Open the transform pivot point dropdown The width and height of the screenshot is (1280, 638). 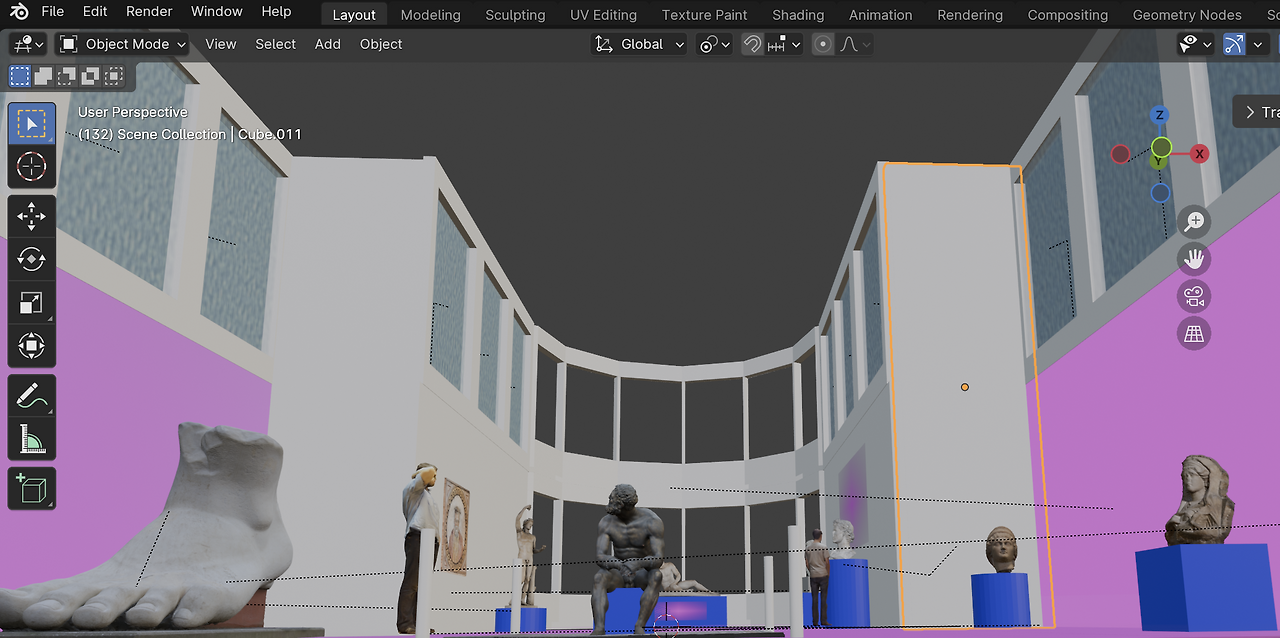(x=714, y=44)
